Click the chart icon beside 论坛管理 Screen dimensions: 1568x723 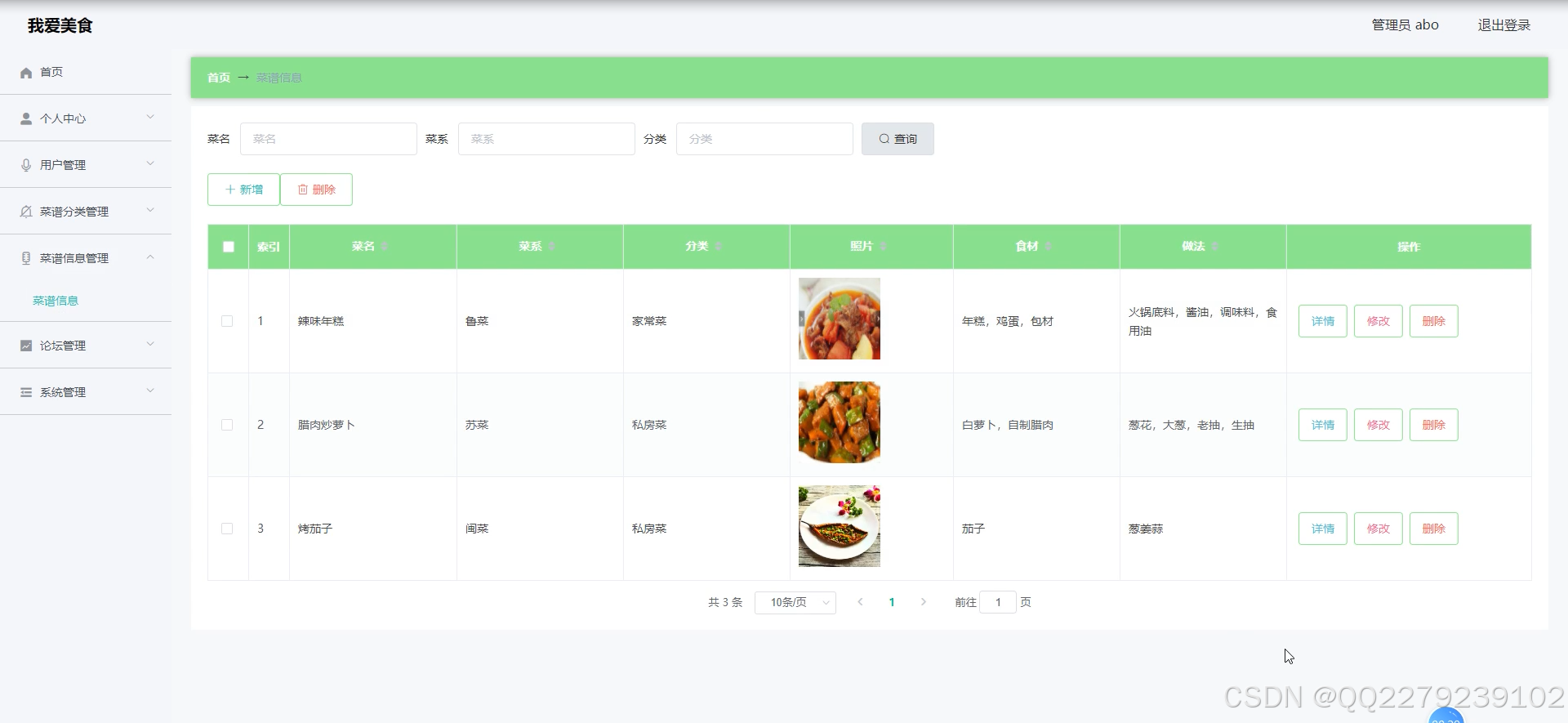[26, 346]
